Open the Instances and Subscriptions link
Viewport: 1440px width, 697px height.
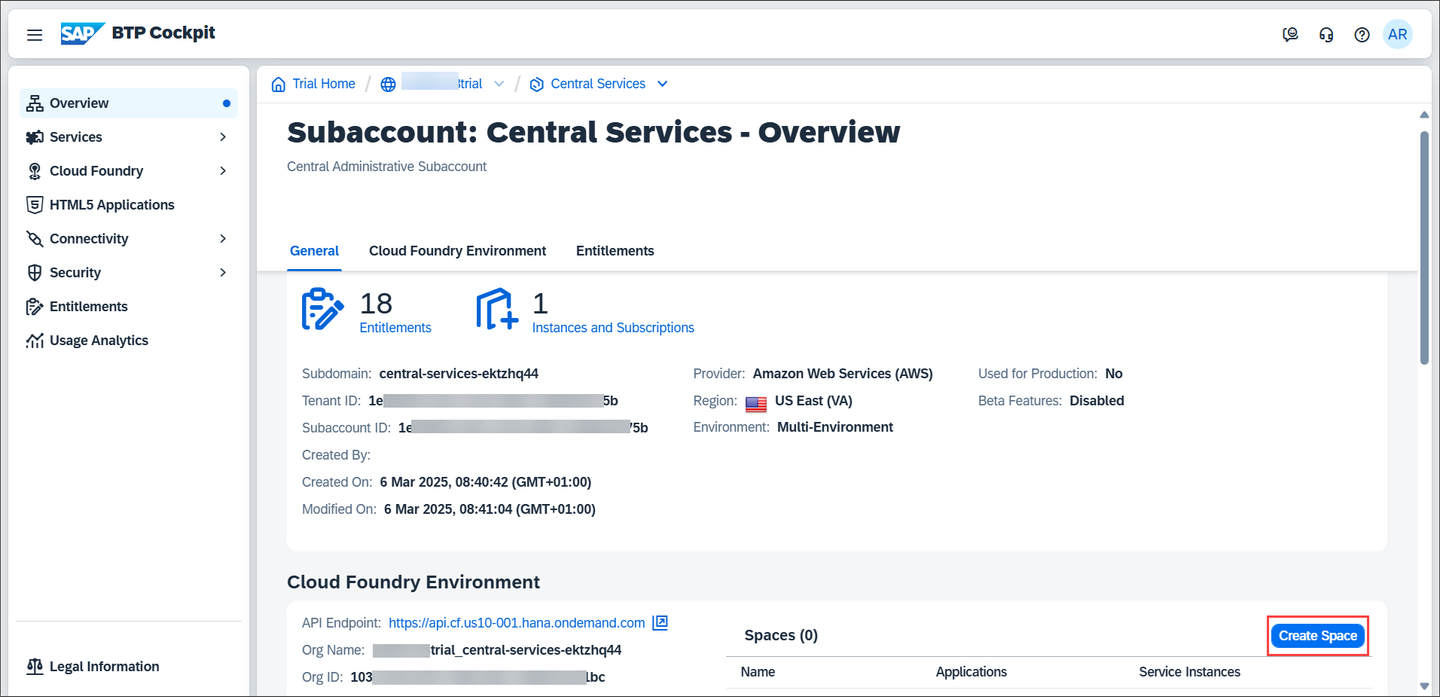613,328
